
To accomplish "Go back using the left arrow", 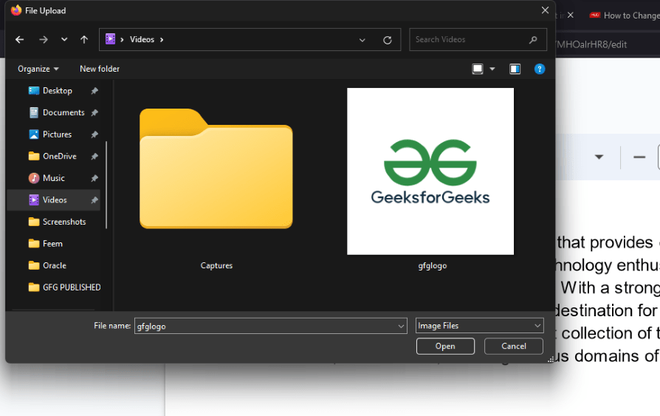I will (x=19, y=40).
